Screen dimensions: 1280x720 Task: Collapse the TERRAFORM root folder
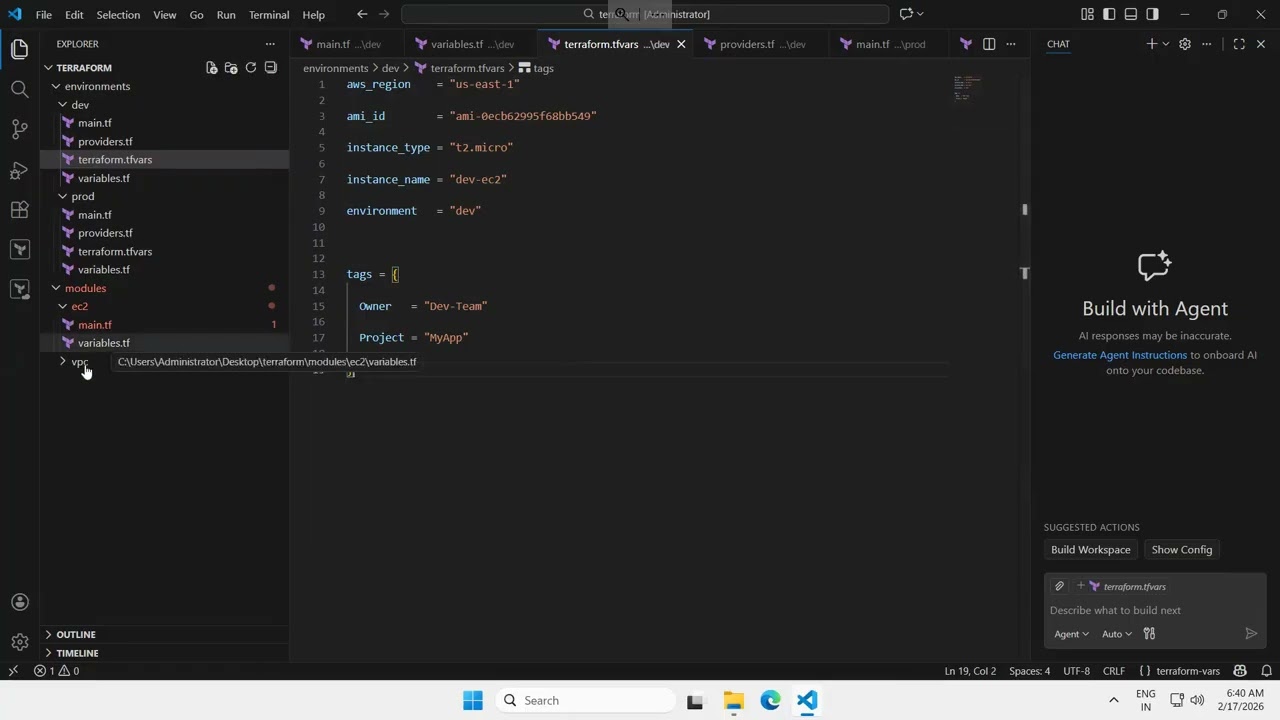[x=165, y=68]
